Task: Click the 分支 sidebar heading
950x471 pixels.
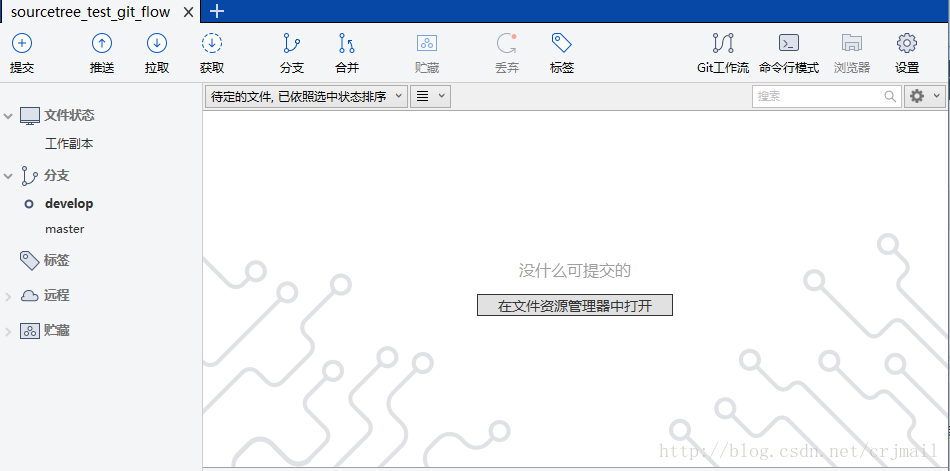Action: coord(56,176)
